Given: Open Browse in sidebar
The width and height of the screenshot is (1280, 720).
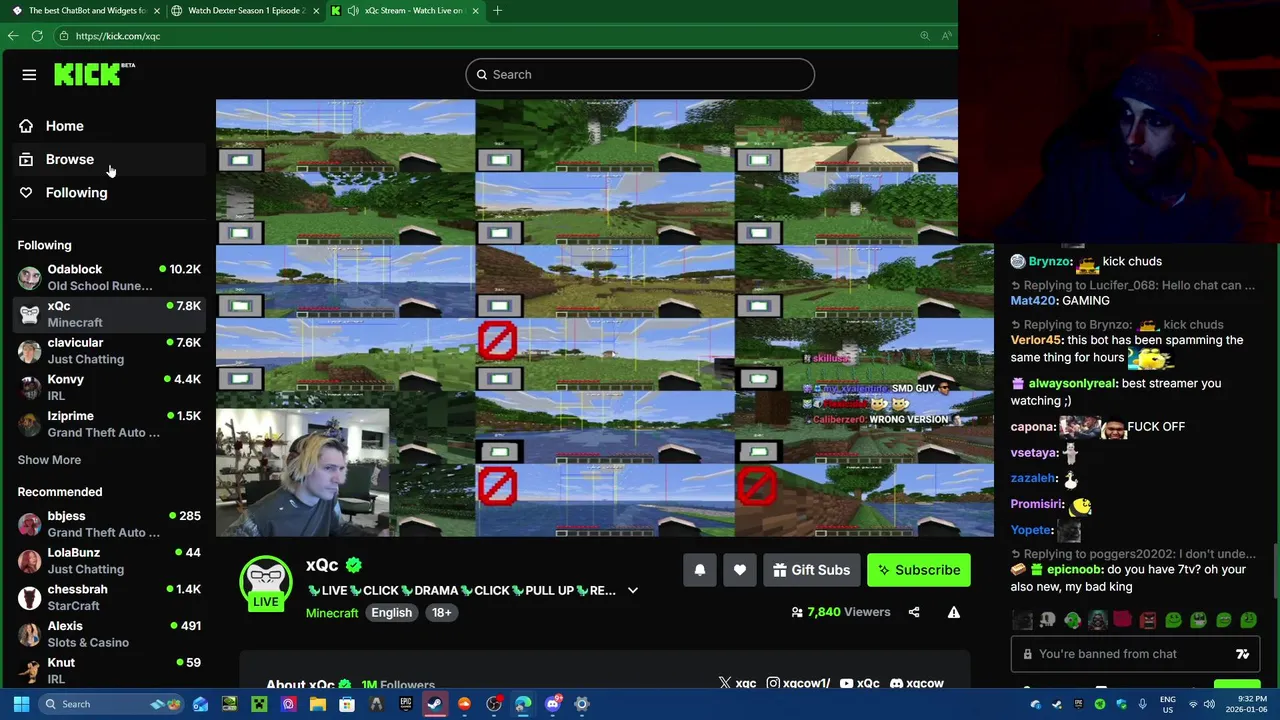Looking at the screenshot, I should click(x=110, y=159).
